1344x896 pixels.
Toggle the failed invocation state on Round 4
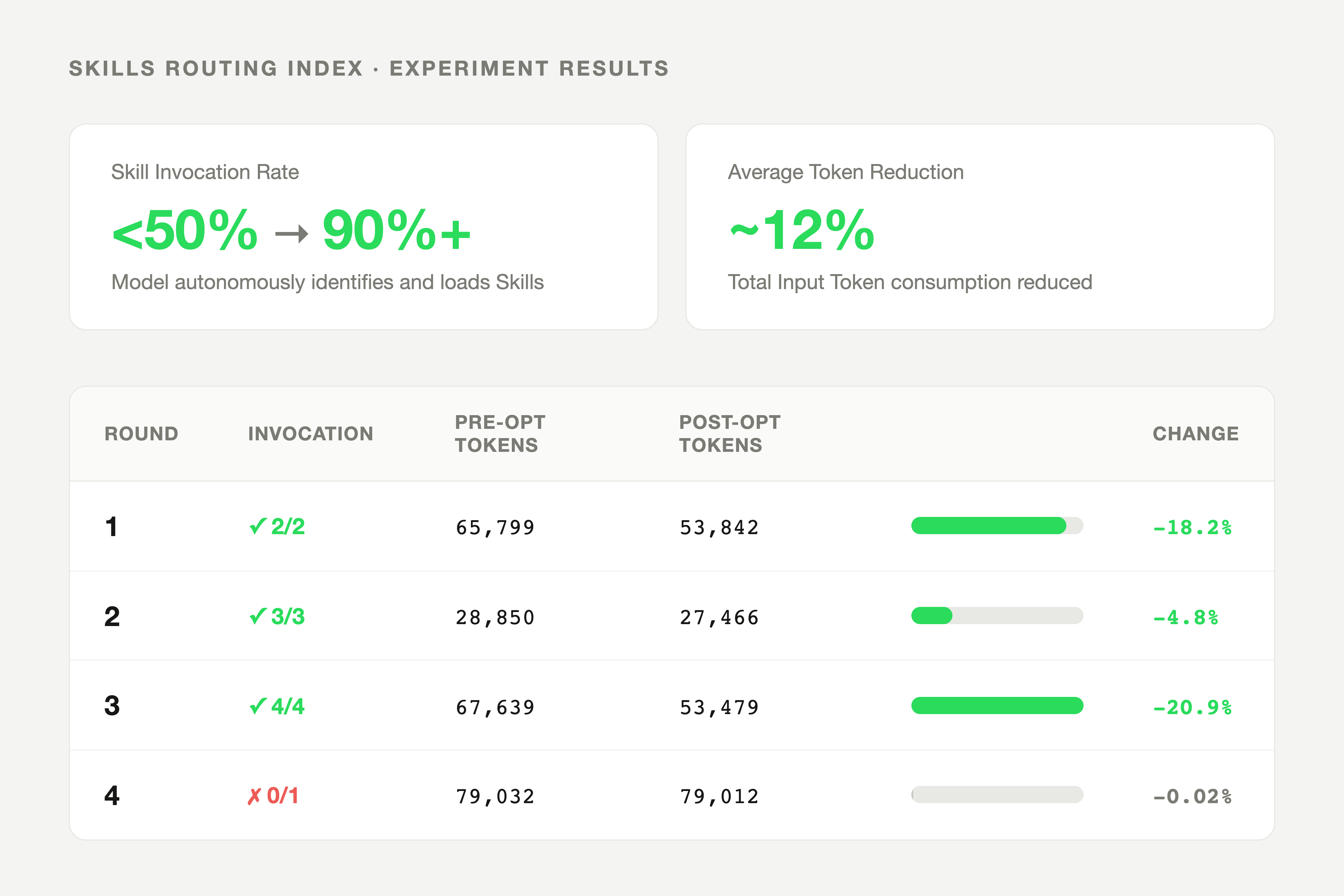[x=255, y=795]
